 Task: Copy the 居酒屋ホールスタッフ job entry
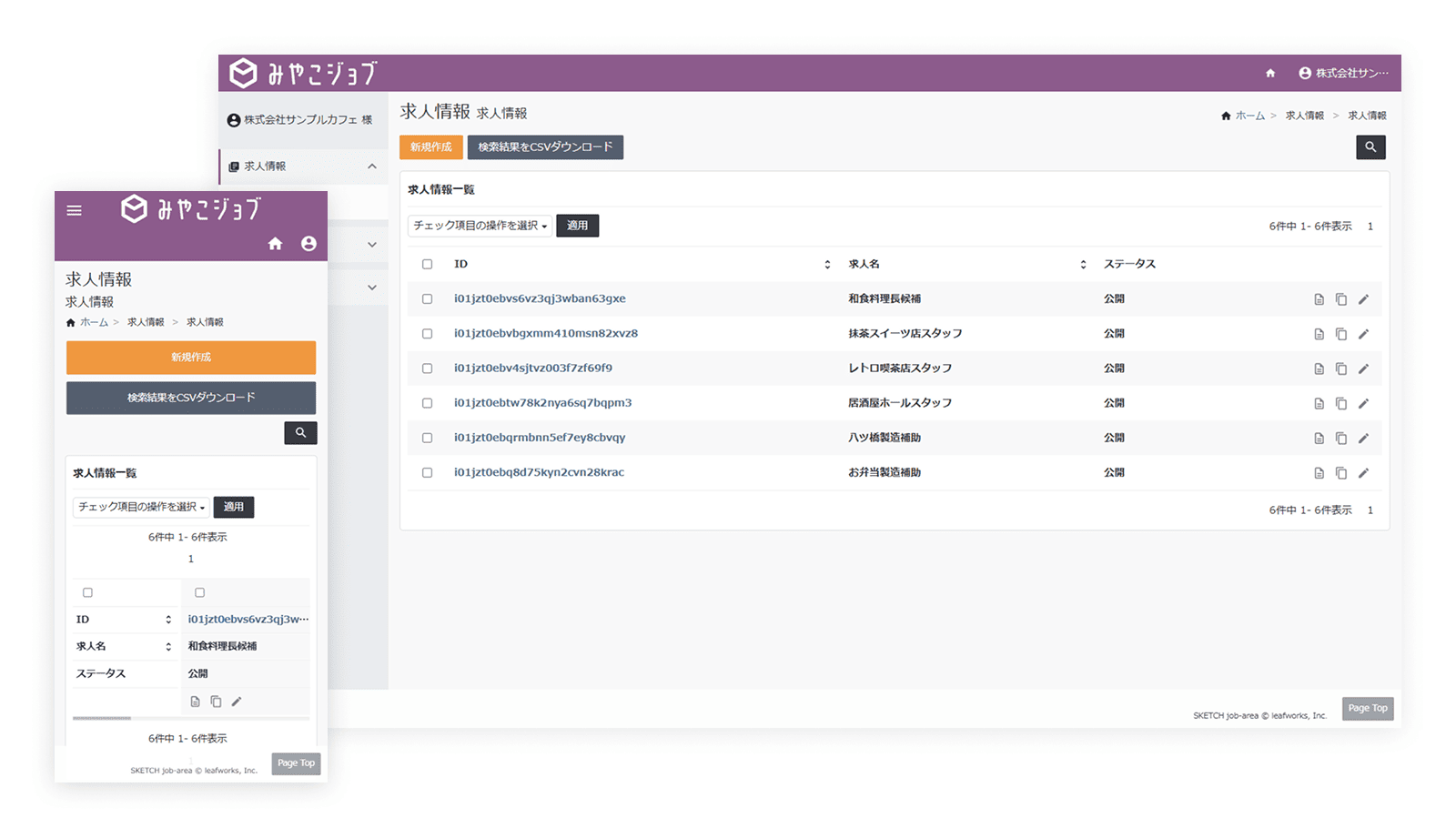click(x=1341, y=403)
